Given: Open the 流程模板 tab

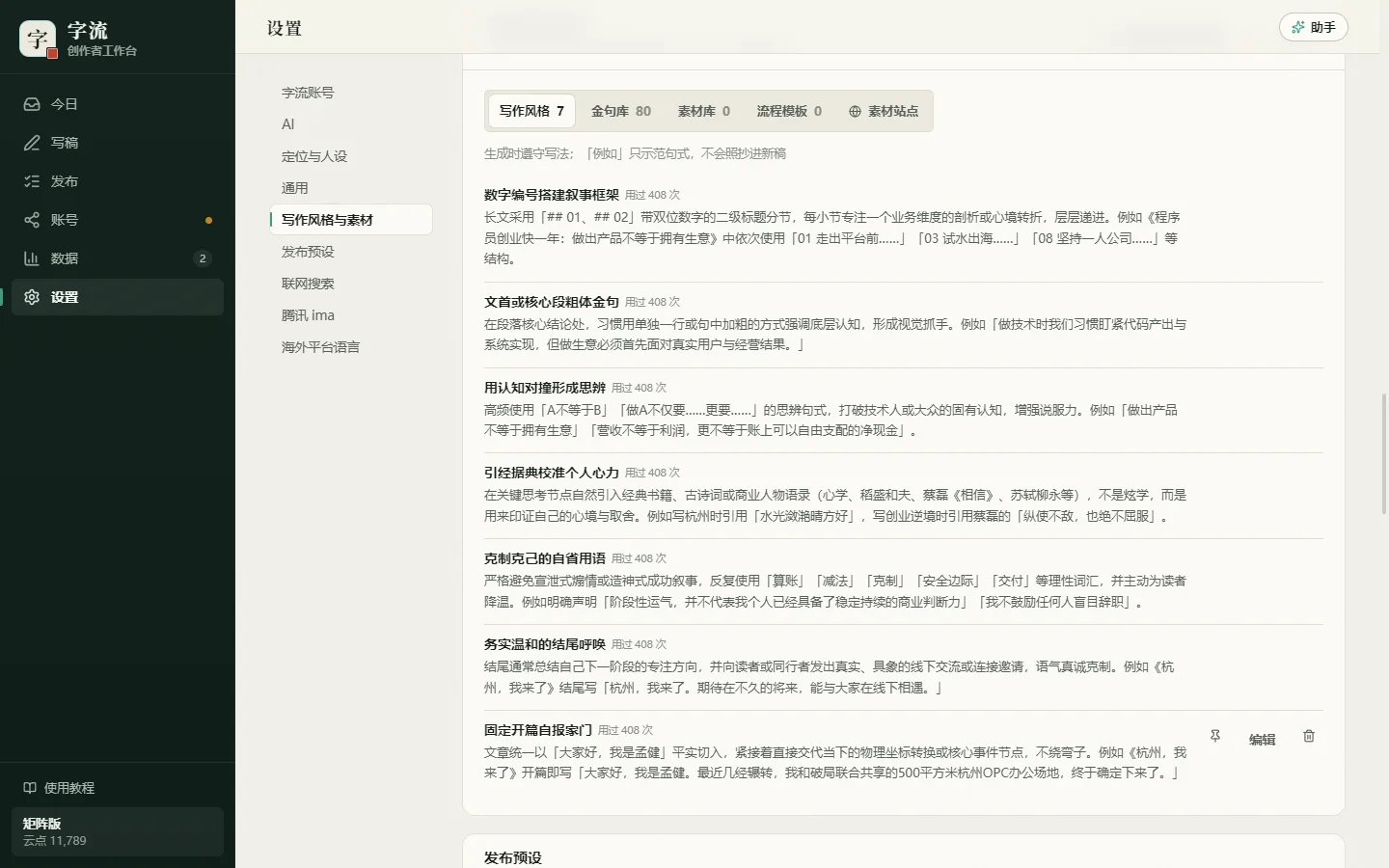Looking at the screenshot, I should pos(789,111).
